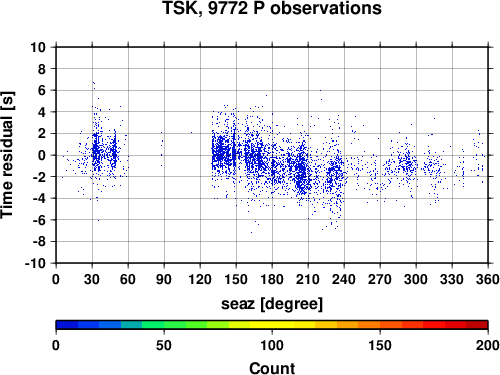
Task: Click the orange segment of the colorbar
Action: (x=369, y=325)
